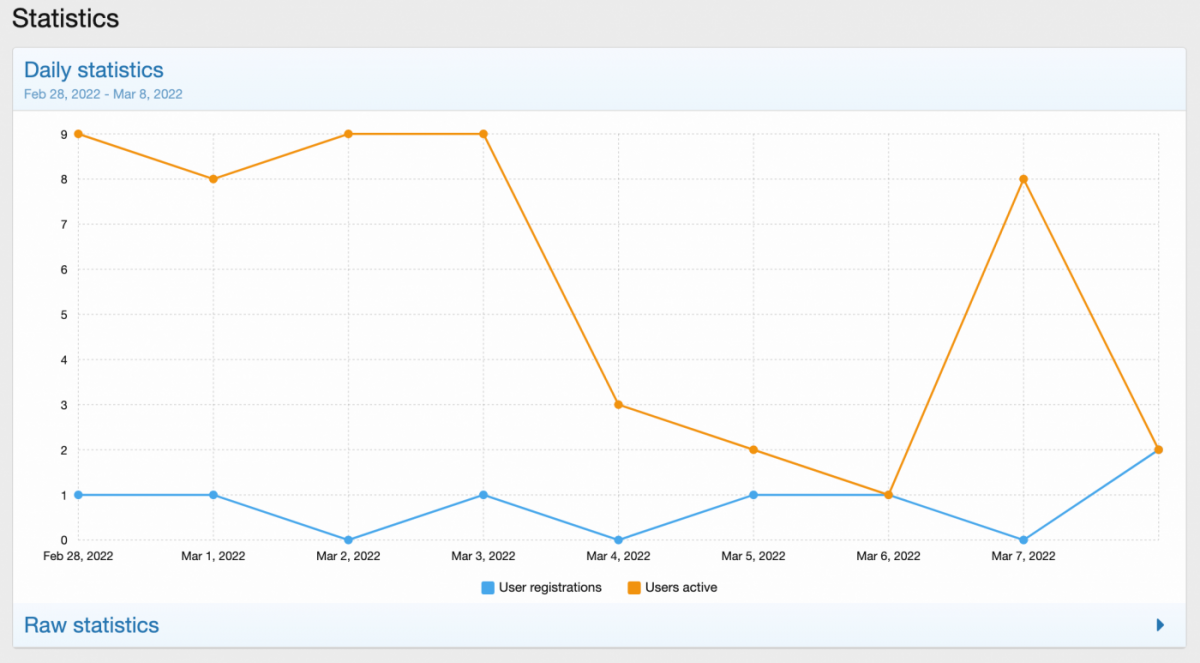Toggle the Users active legend entry
The height and width of the screenshot is (663, 1200).
point(672,587)
